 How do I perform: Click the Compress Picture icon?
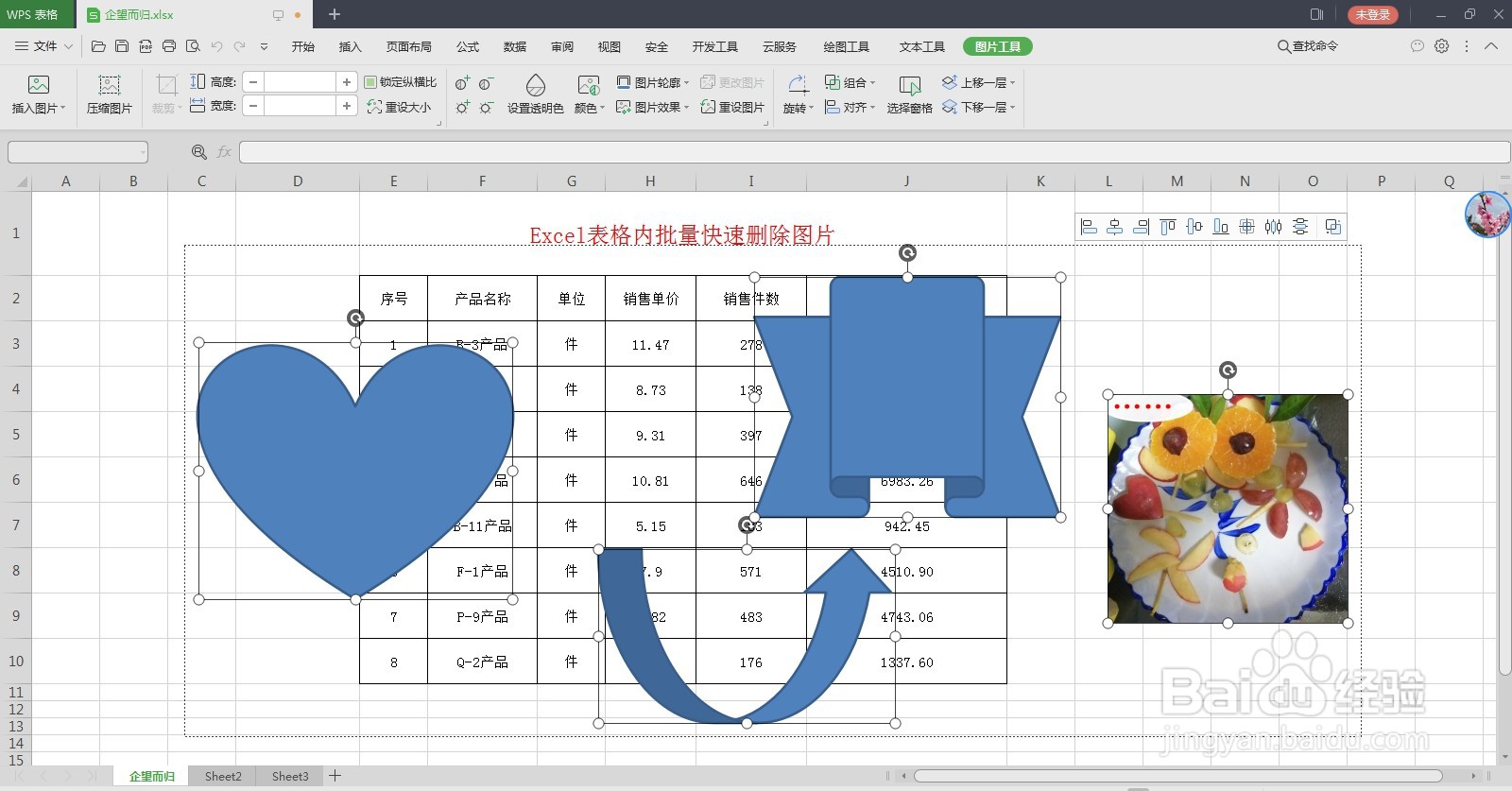109,85
